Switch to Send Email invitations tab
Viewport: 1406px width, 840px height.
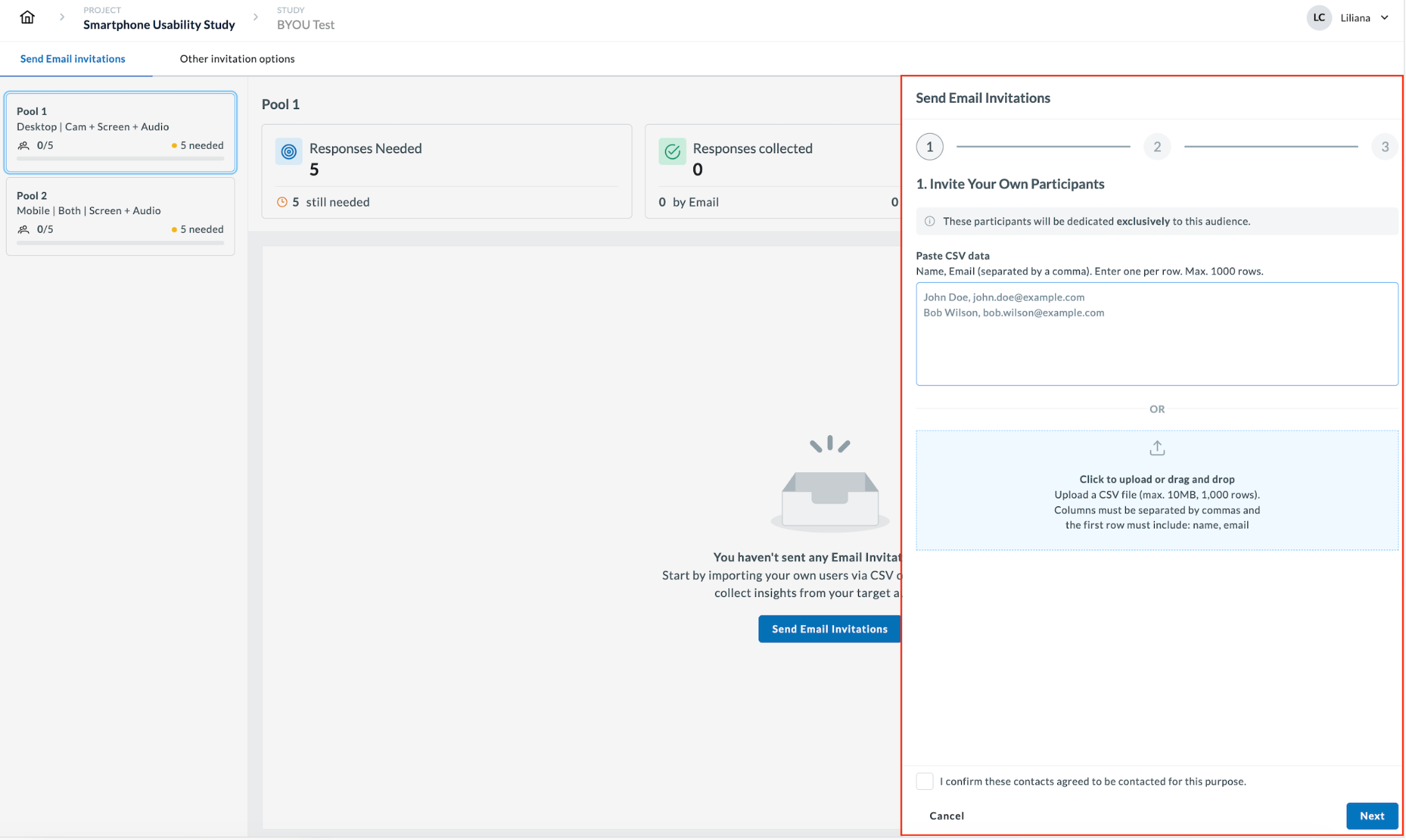pos(73,59)
